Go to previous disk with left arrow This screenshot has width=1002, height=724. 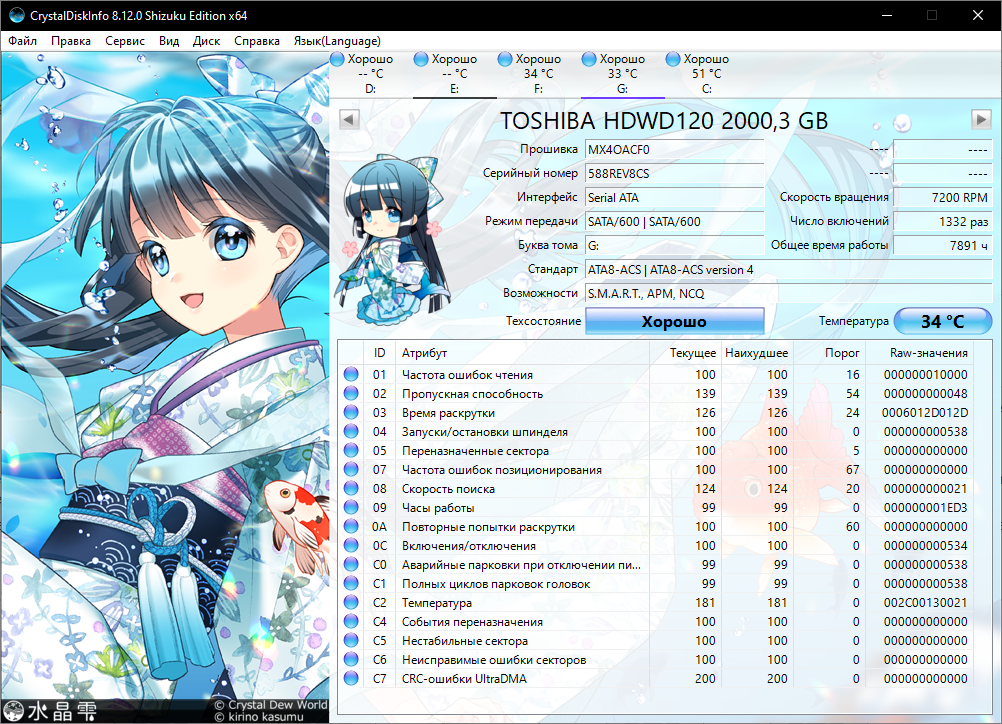coord(349,119)
